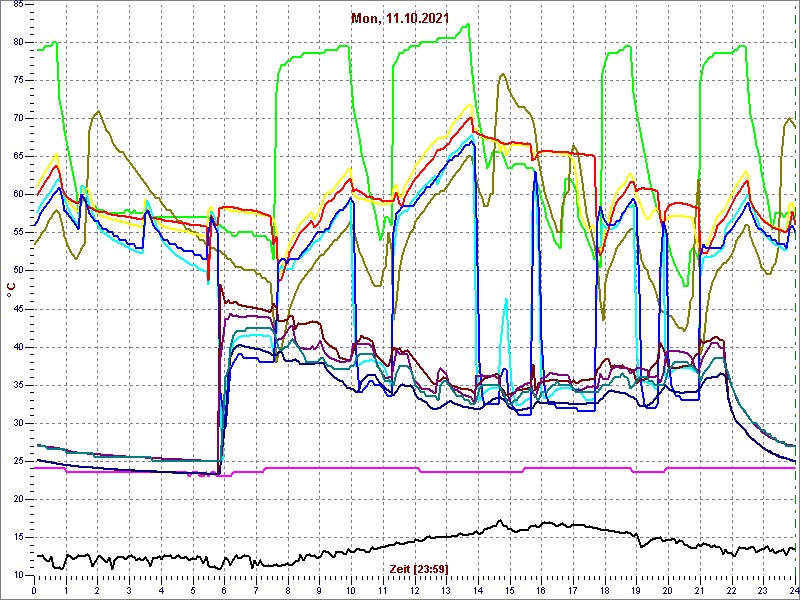
Task: Click hour 13 label on the time axis
Action: click(x=446, y=590)
